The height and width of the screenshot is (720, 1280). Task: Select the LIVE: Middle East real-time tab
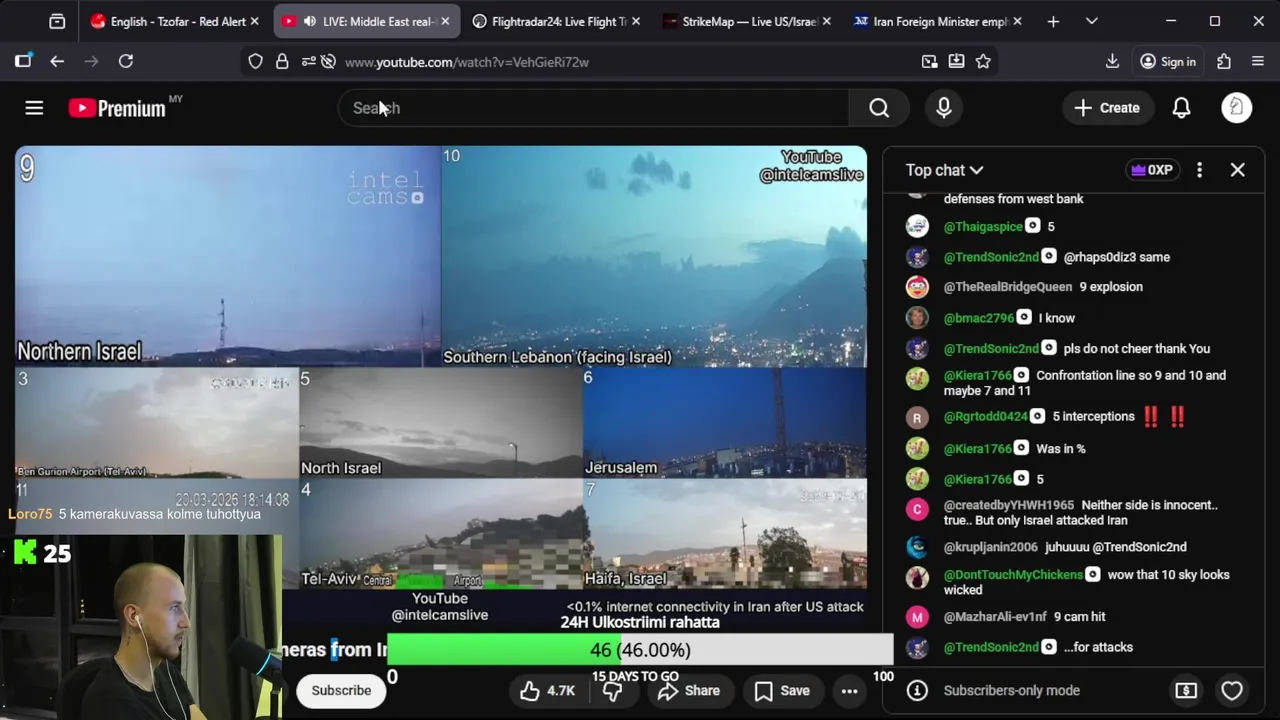point(369,21)
